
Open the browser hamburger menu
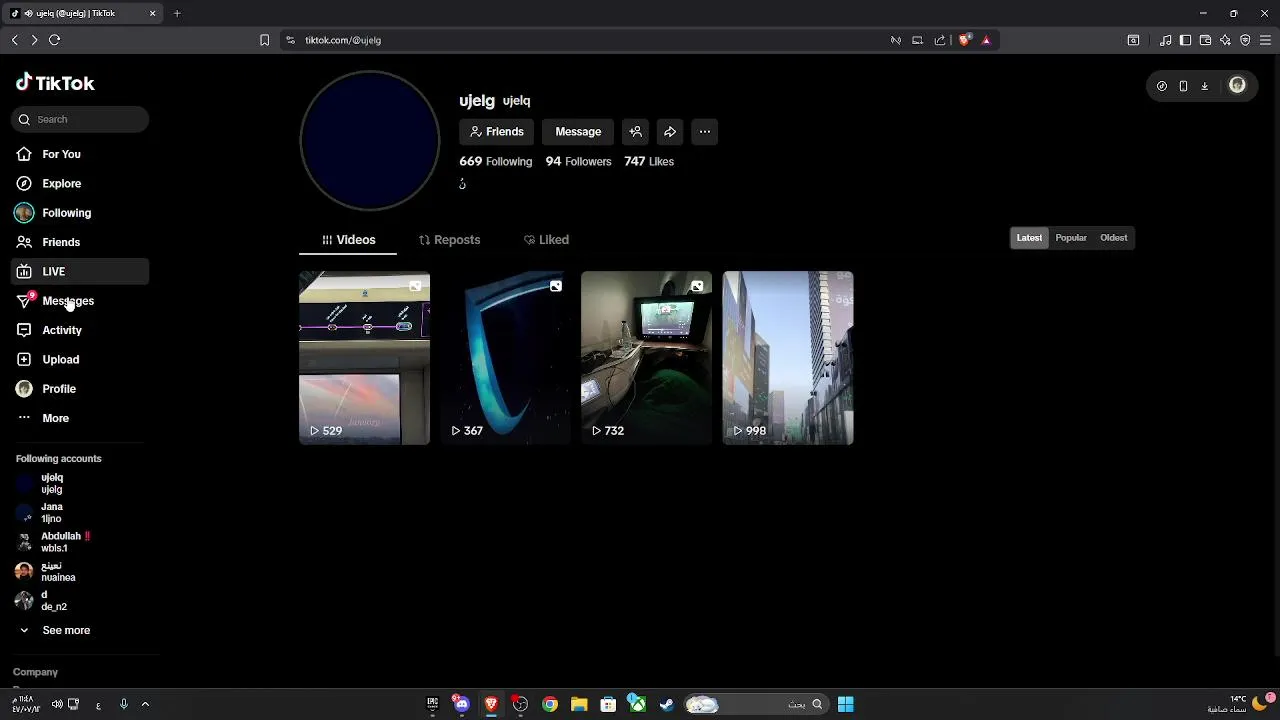click(1265, 40)
